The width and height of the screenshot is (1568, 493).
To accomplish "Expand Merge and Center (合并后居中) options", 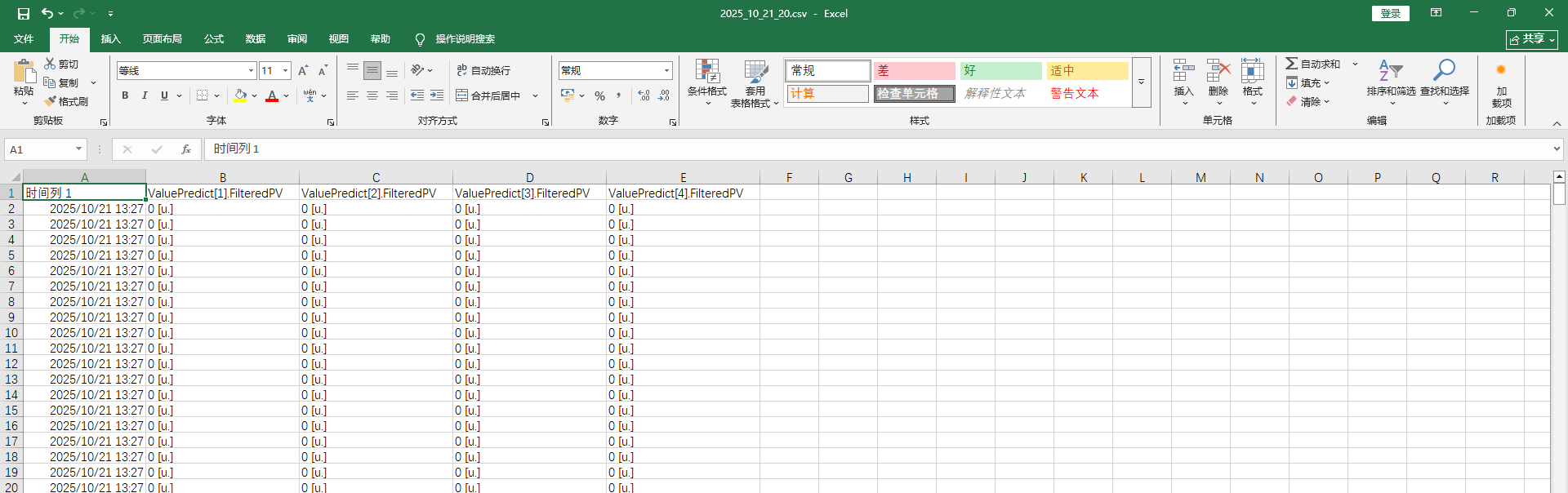I will [x=536, y=95].
